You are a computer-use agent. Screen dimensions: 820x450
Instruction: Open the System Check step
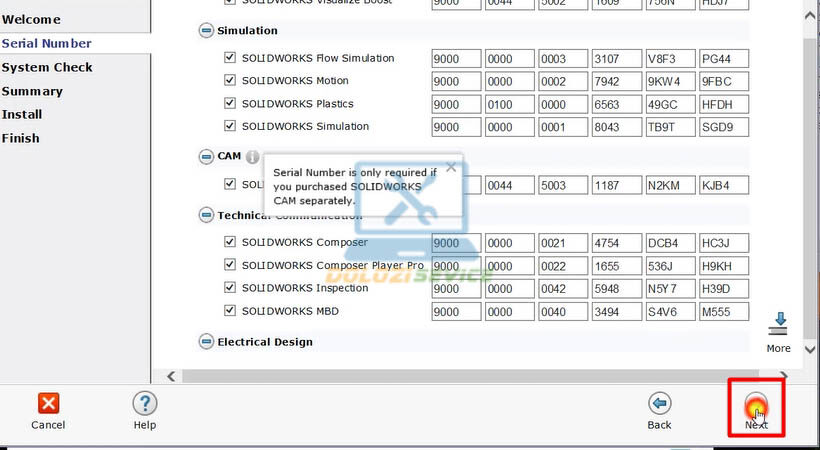click(x=47, y=67)
